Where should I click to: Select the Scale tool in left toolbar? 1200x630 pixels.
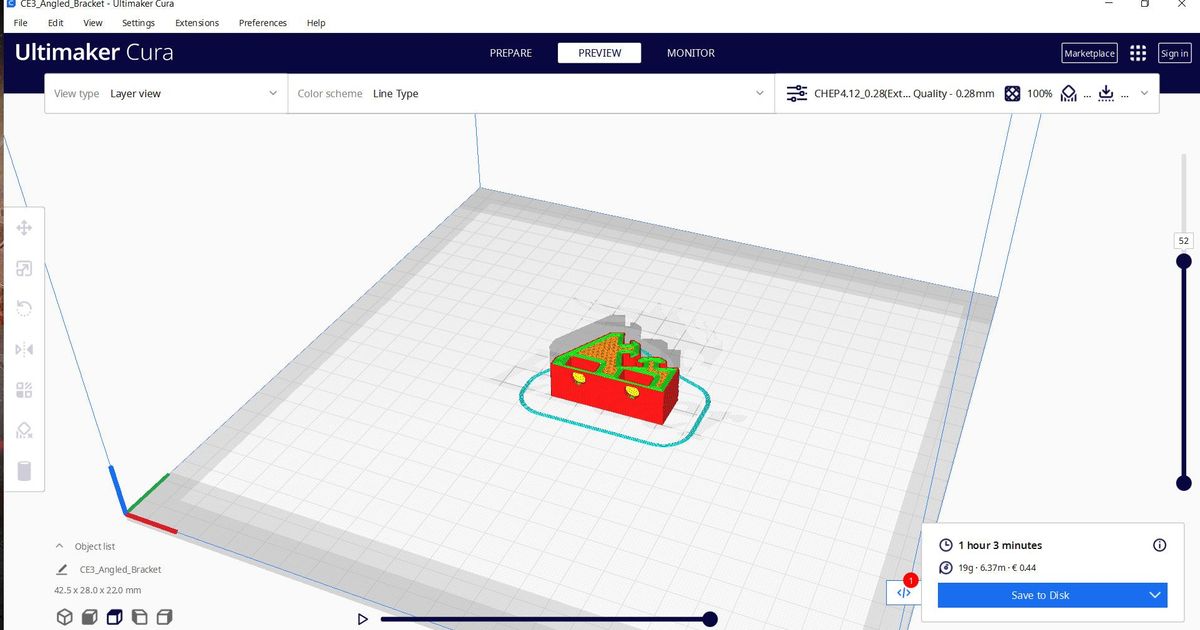pos(25,268)
